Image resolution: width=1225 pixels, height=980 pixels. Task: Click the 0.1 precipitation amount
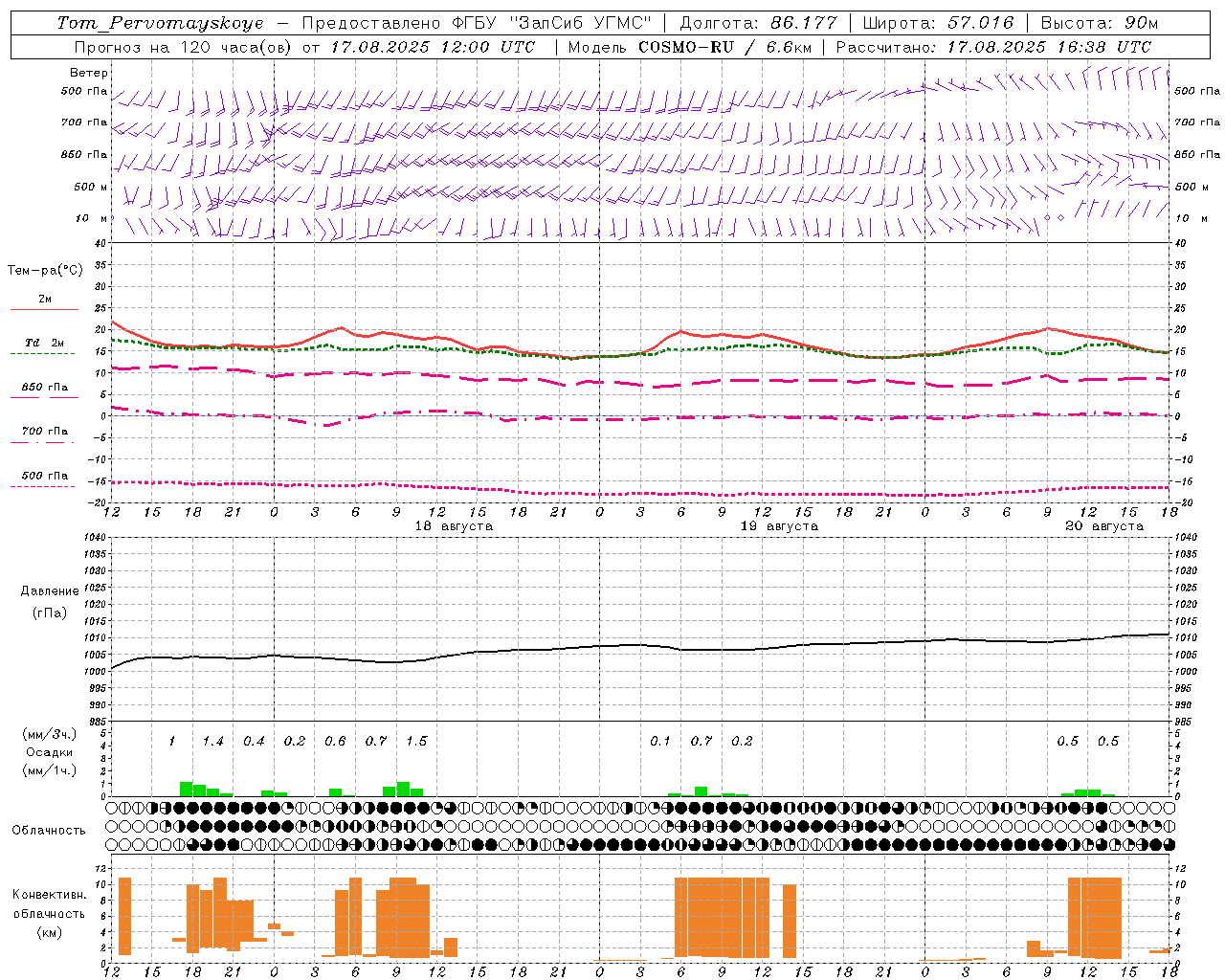(x=660, y=742)
